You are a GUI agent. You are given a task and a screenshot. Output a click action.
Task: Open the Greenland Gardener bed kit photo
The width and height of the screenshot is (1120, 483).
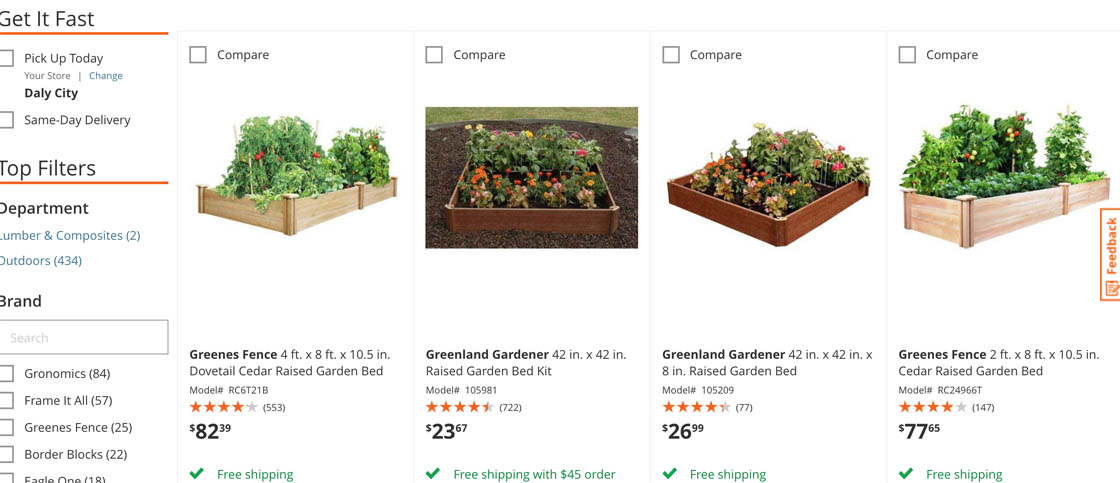[531, 178]
